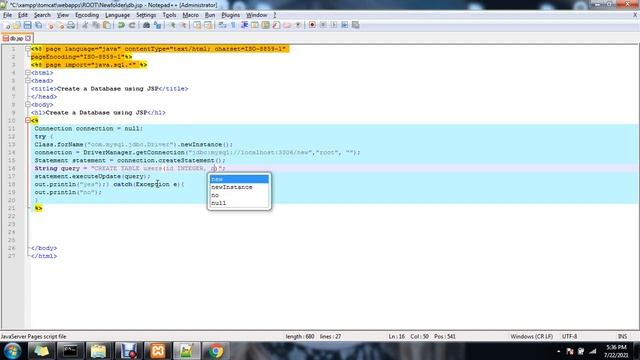Image resolution: width=640 pixels, height=360 pixels.
Task: Open the command prompt taskbar icon
Action: coord(70,351)
